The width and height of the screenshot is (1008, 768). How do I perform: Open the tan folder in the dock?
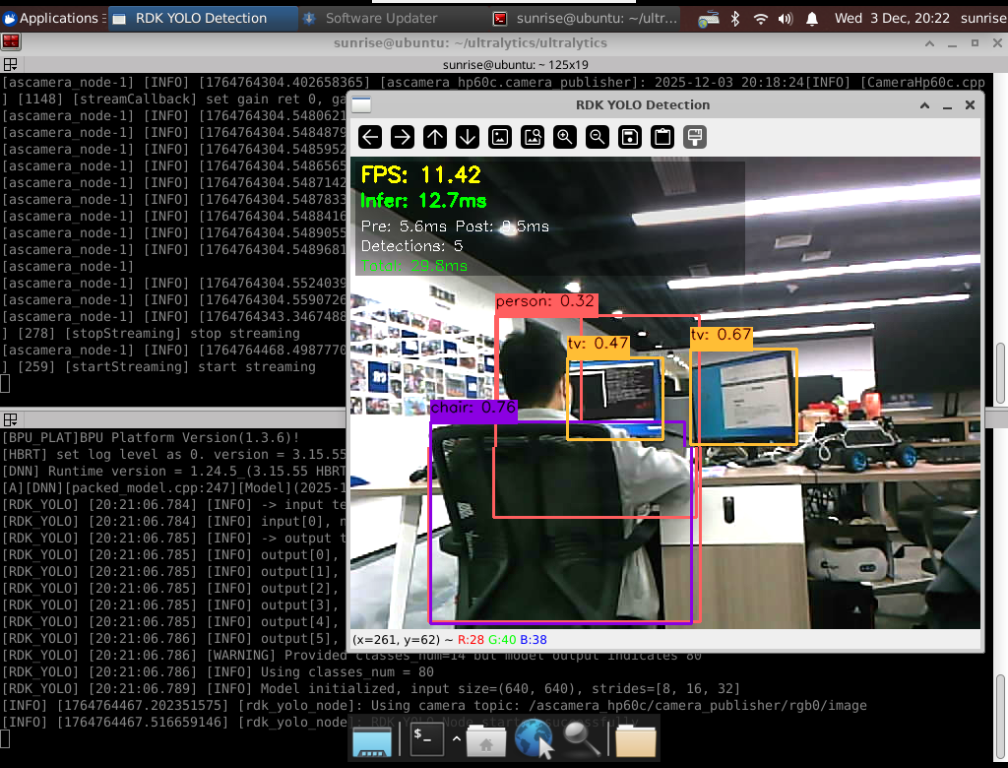pyautogui.click(x=636, y=741)
